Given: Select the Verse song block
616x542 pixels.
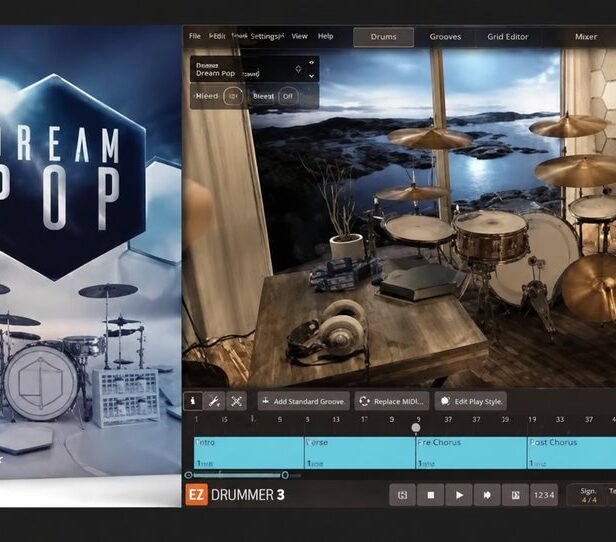Looking at the screenshot, I should click(360, 453).
